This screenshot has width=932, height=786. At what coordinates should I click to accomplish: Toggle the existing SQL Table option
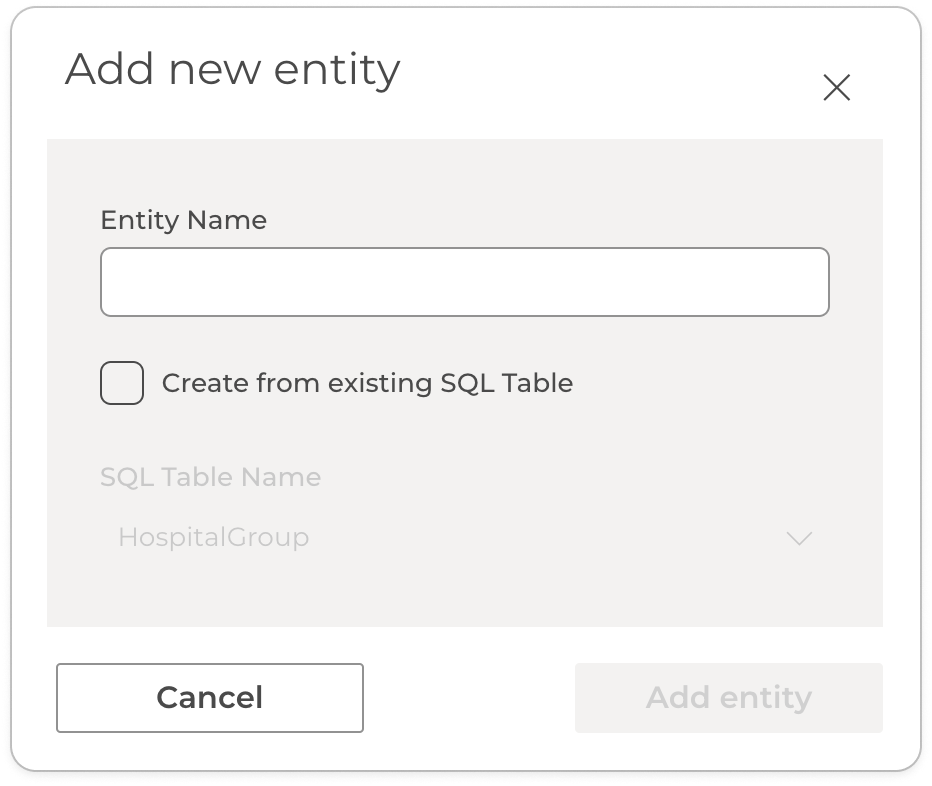pos(122,383)
